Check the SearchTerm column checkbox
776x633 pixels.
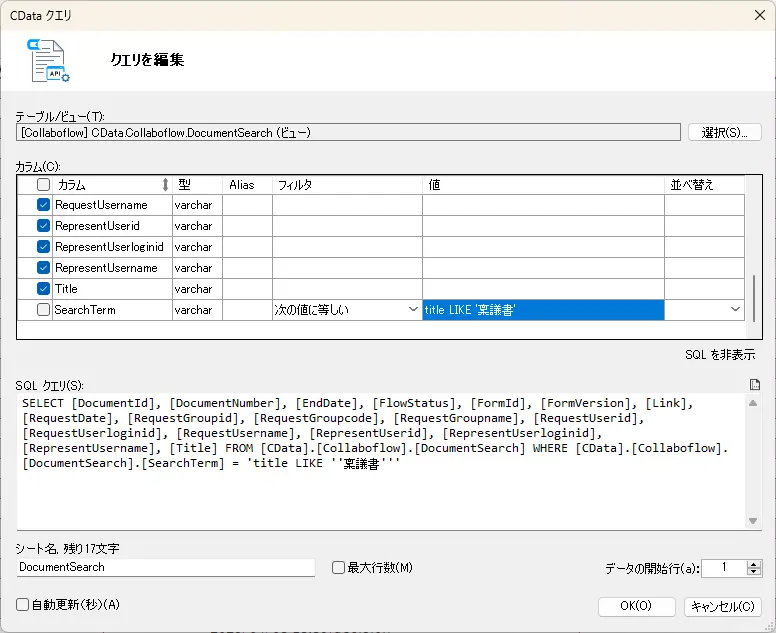[44, 310]
